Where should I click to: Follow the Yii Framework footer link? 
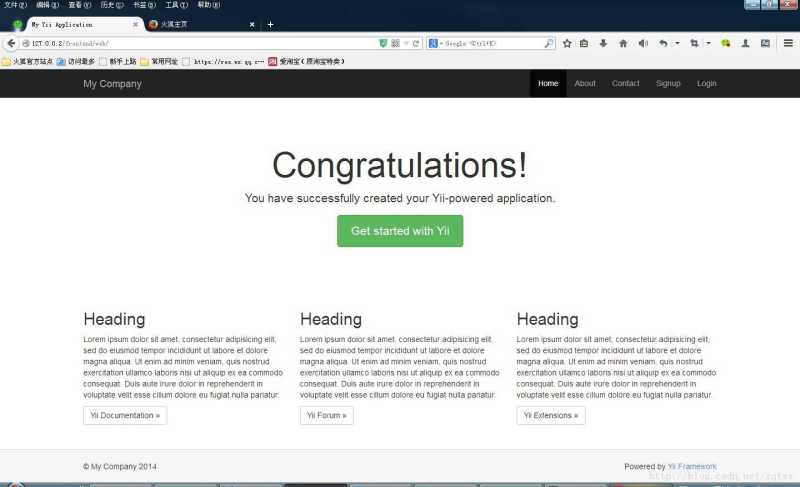[692, 466]
